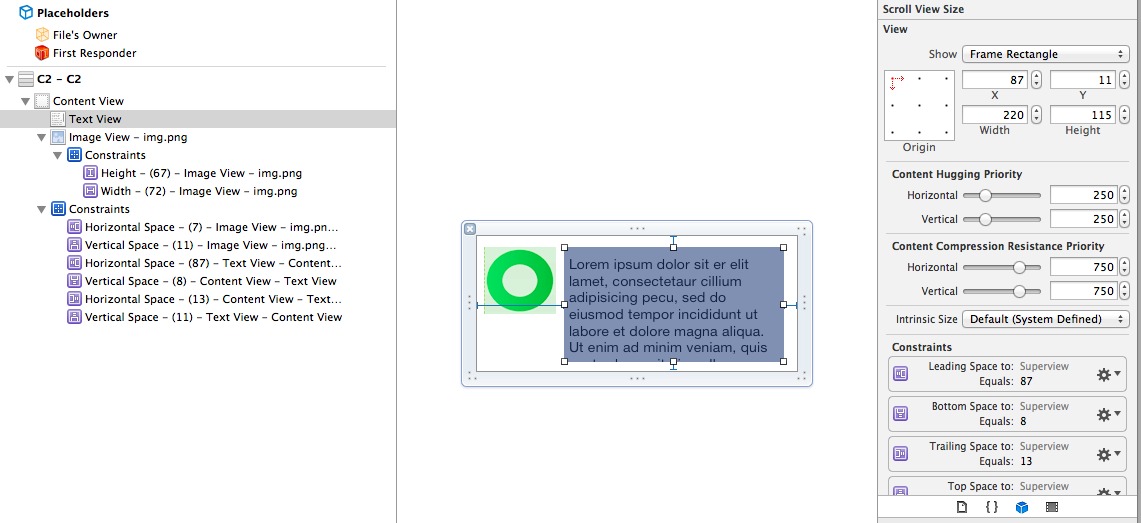Select Height - (67) - Image View row

198,173
